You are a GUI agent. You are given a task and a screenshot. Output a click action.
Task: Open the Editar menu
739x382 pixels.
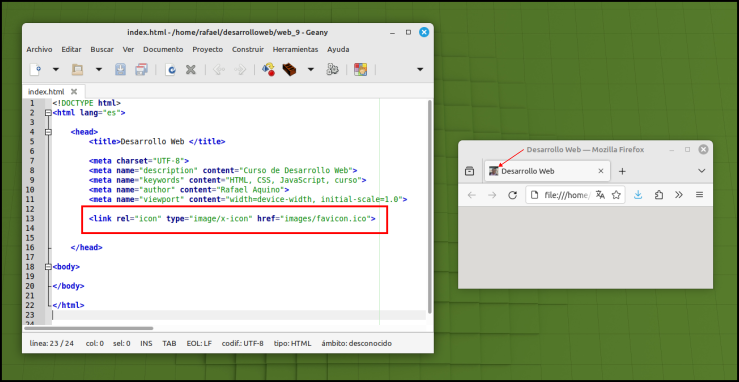tap(72, 49)
